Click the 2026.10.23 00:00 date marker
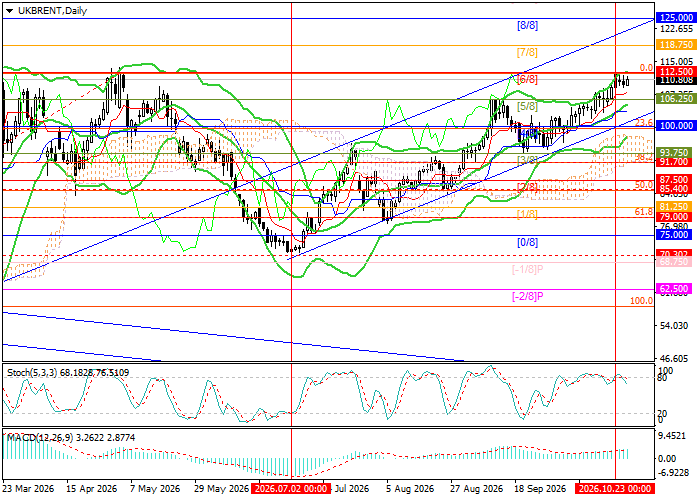Screen dimensions: 700x500 [x=615, y=489]
